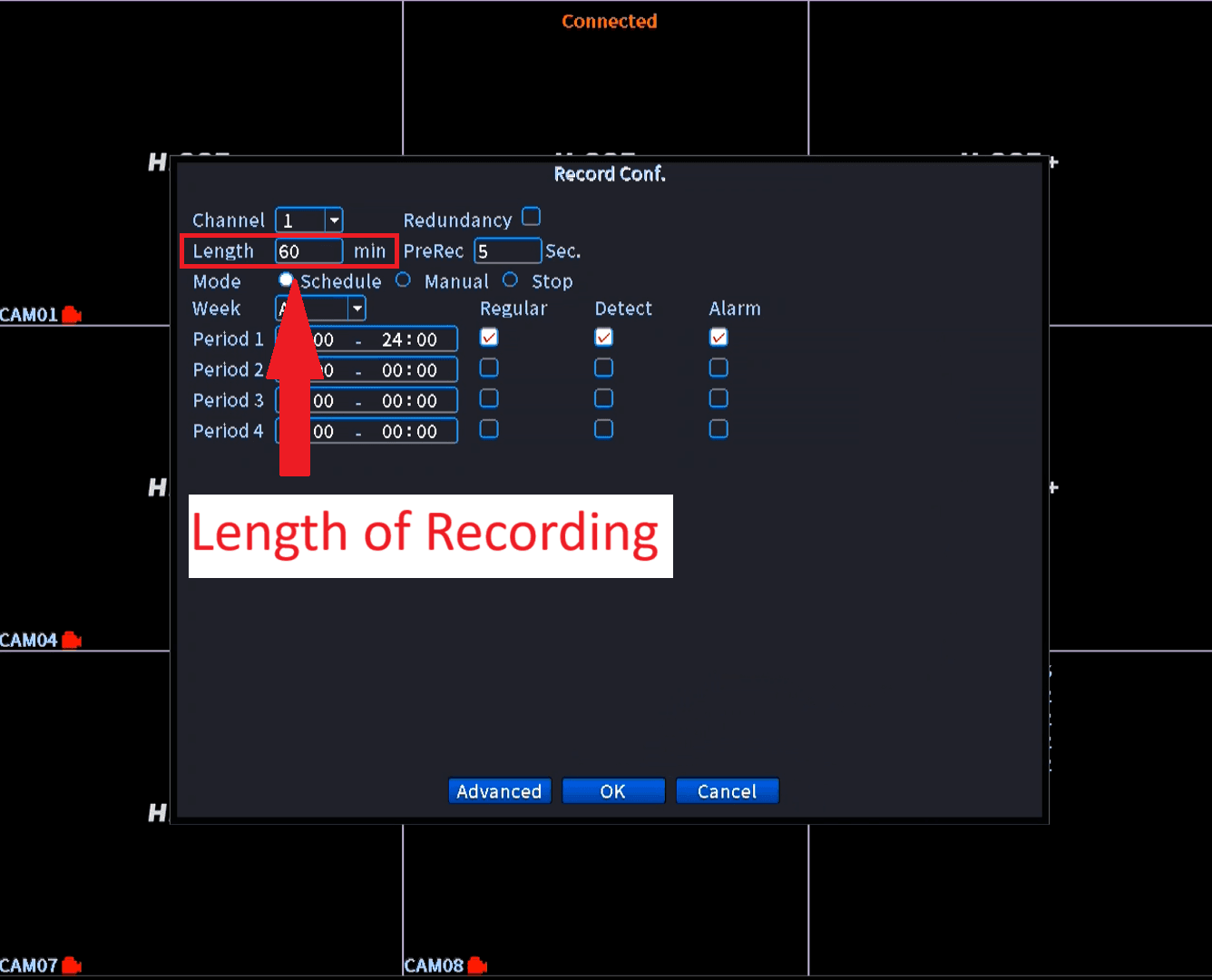Cancel the Record Conf. dialog
The image size is (1212, 980).
(x=727, y=791)
